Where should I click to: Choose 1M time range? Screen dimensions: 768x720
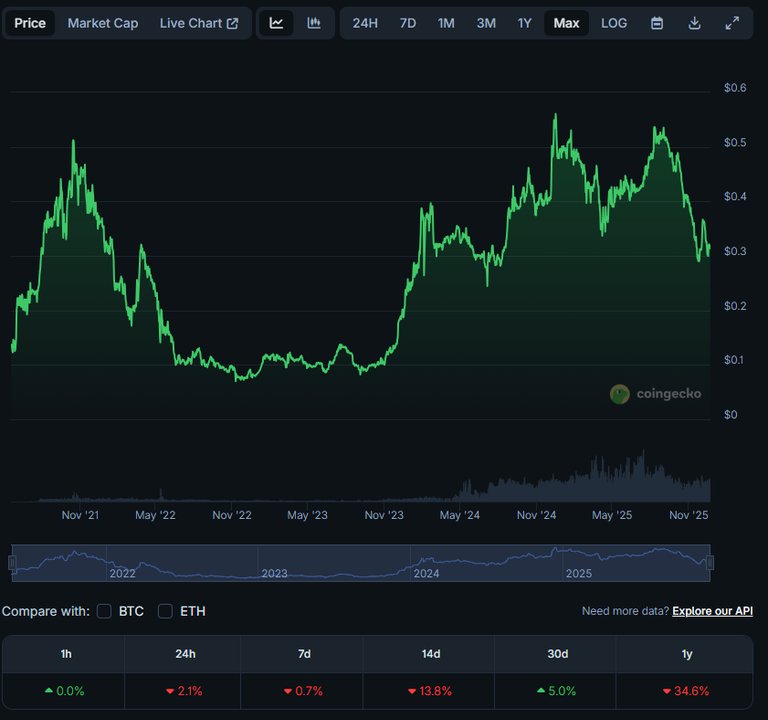click(446, 23)
